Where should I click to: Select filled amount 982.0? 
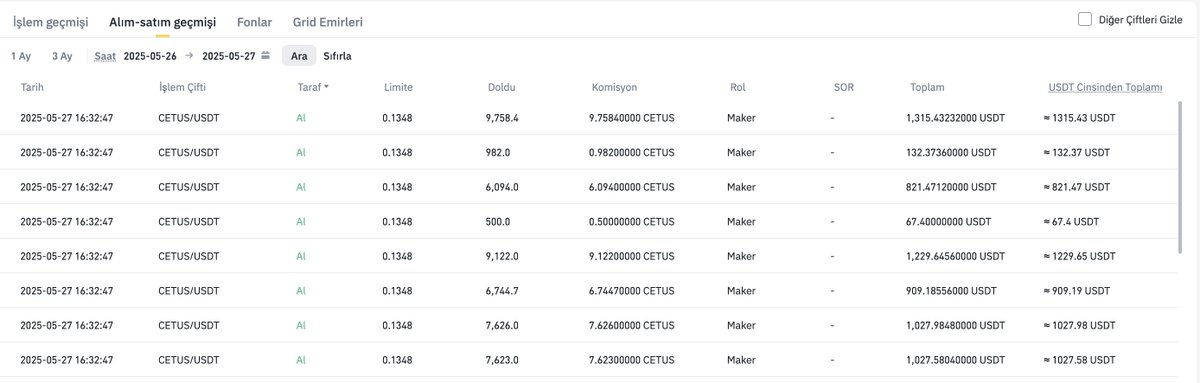pyautogui.click(x=498, y=152)
